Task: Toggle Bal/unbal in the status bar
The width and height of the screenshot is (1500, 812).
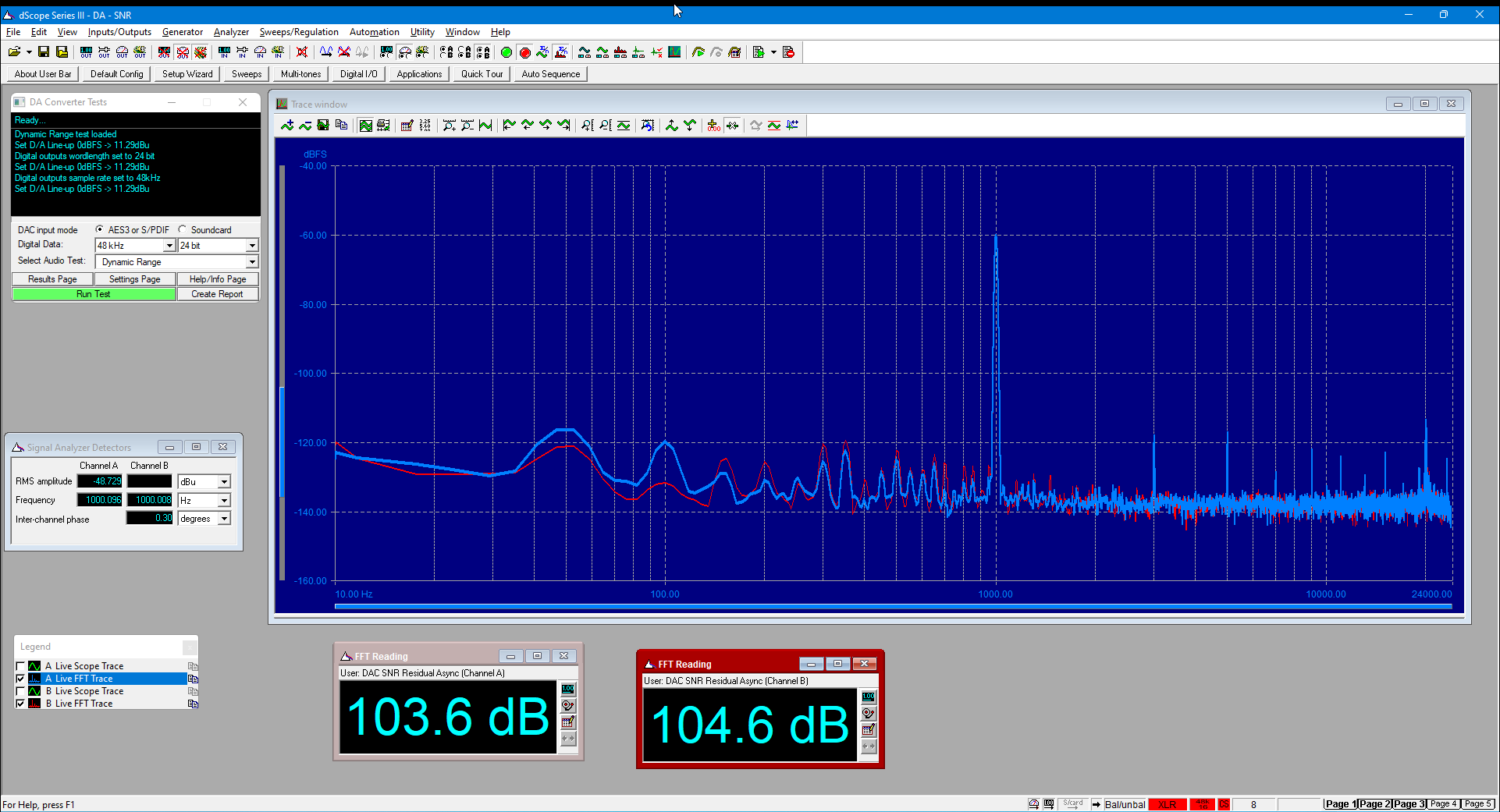Action: click(x=1125, y=804)
